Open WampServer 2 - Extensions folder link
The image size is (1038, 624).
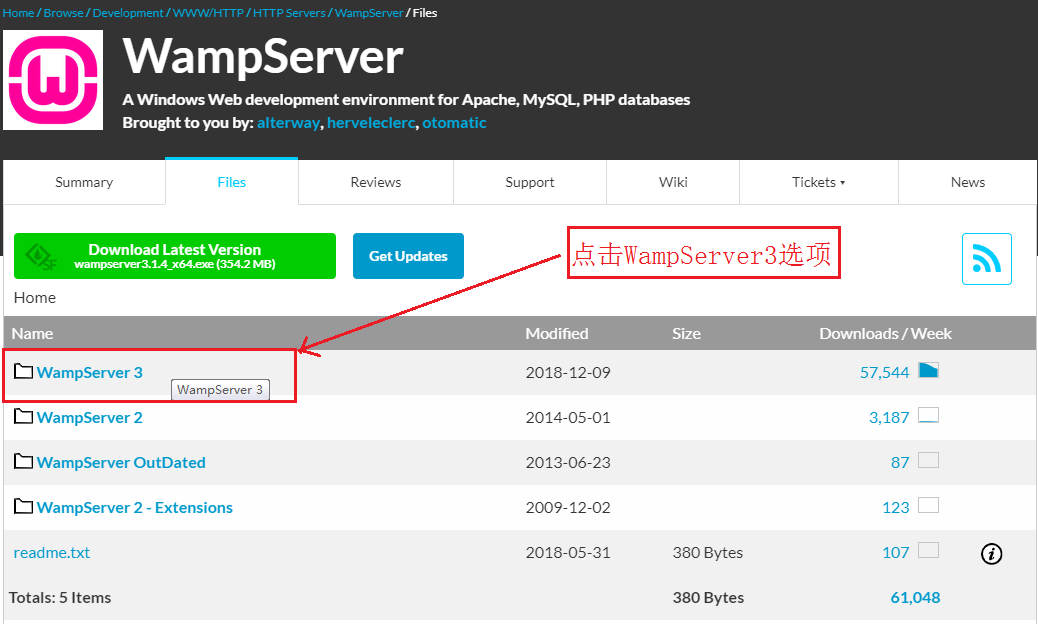(x=135, y=508)
